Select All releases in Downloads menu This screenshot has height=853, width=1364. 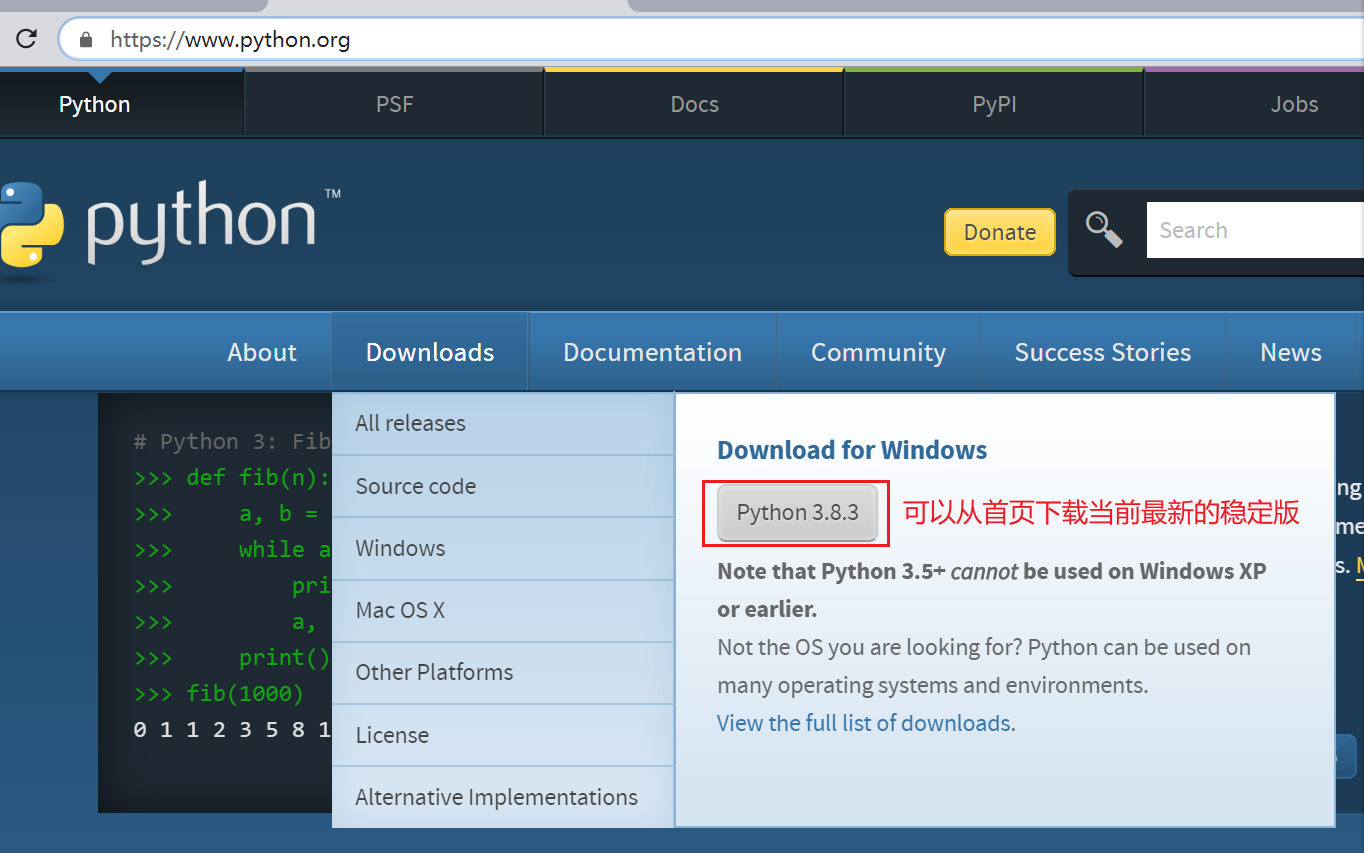point(411,423)
